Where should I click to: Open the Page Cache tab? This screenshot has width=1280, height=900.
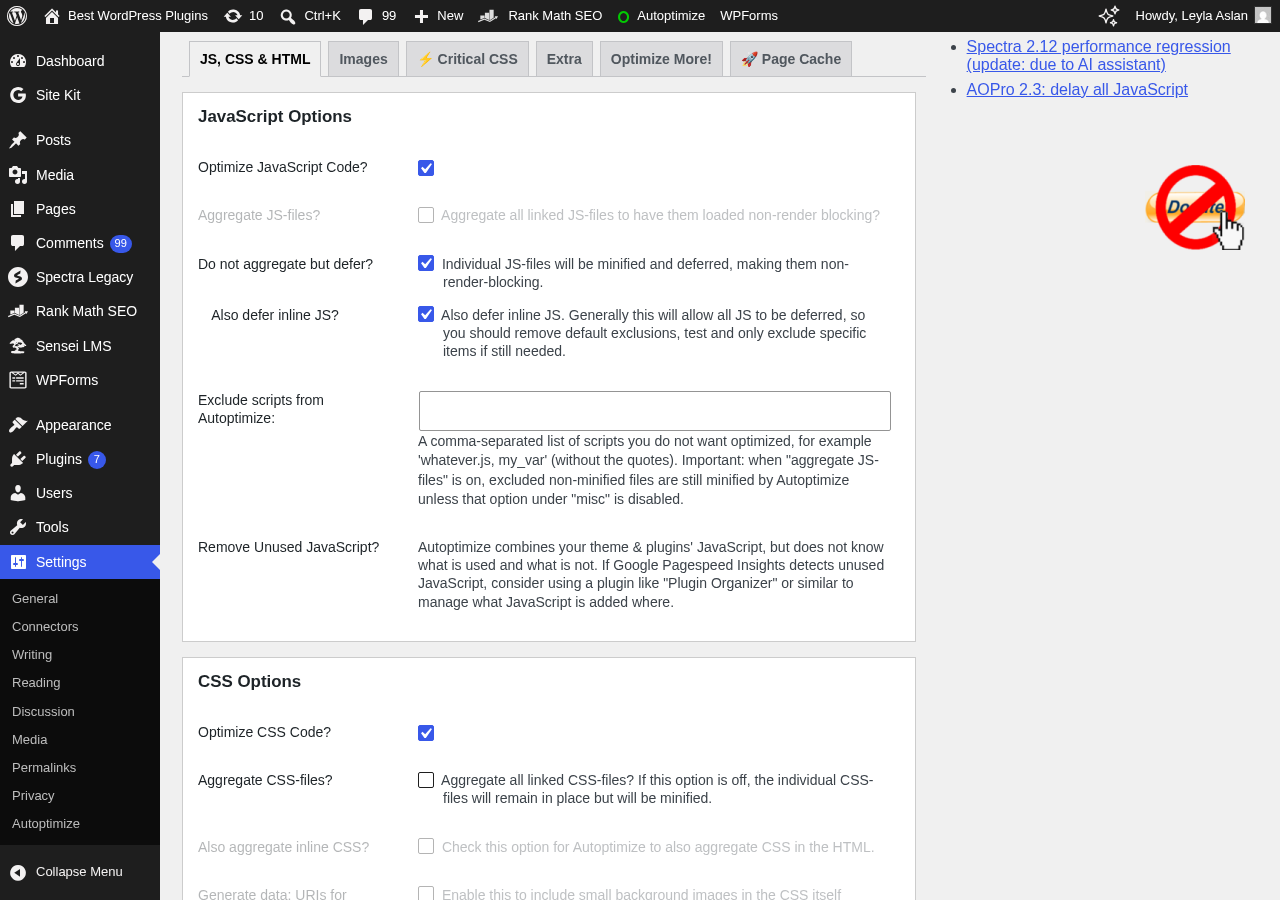[791, 59]
